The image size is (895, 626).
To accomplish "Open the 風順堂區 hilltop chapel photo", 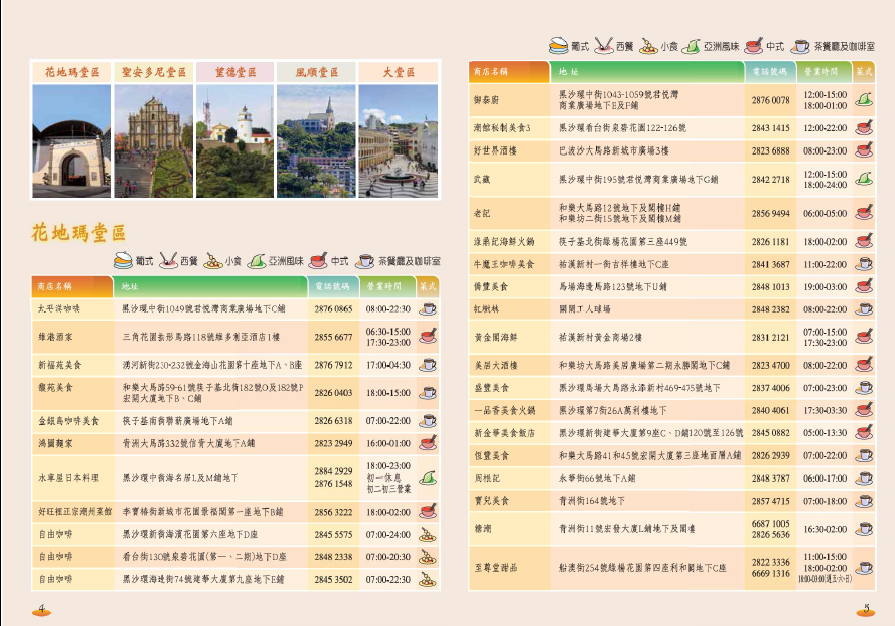I will (x=316, y=141).
